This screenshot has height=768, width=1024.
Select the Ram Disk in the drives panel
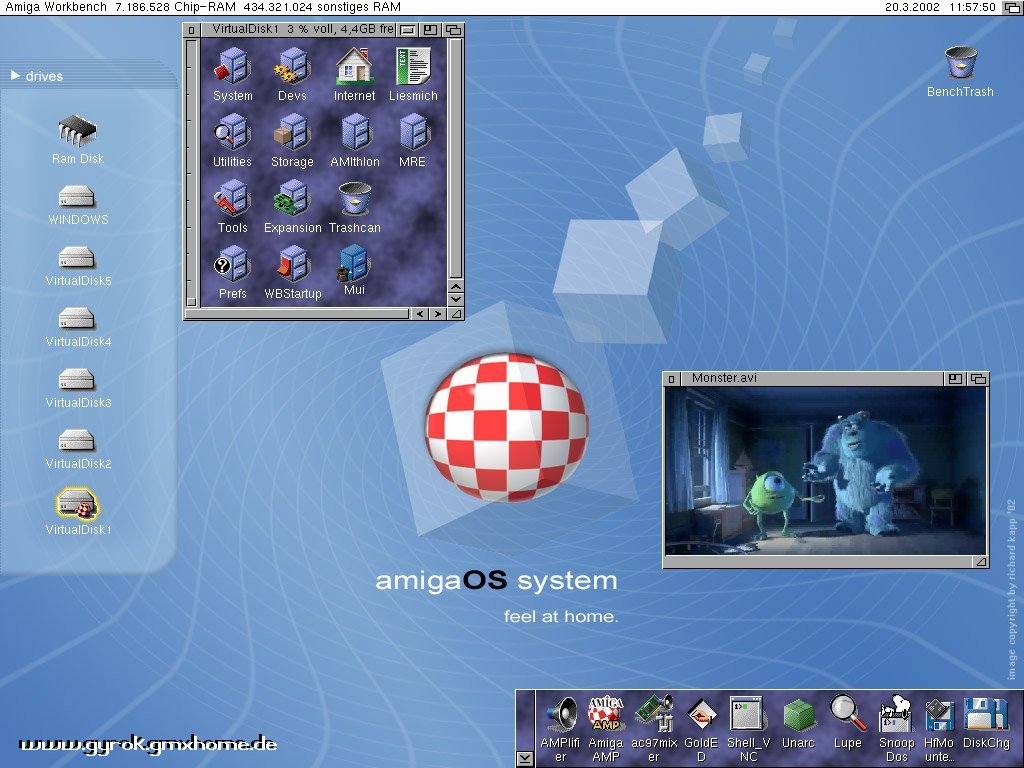click(77, 131)
